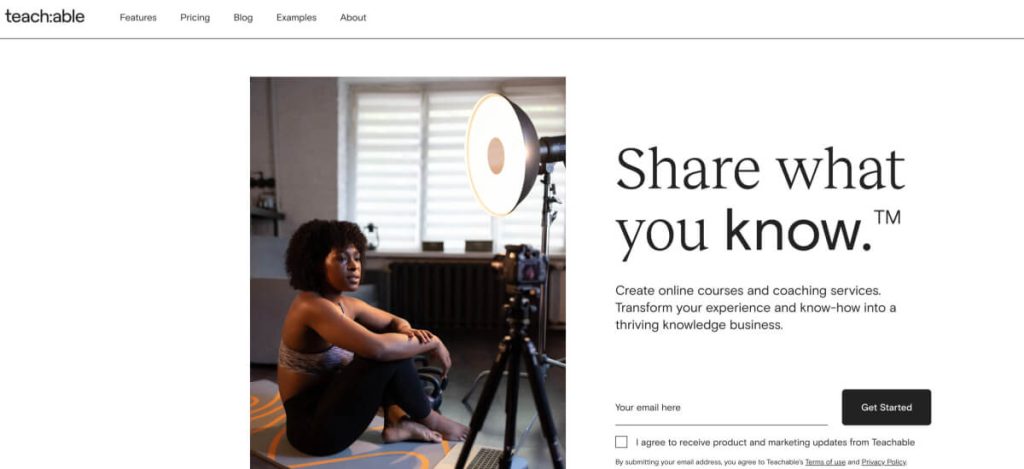
Task: Open the Blog link in navigation
Action: (x=243, y=18)
